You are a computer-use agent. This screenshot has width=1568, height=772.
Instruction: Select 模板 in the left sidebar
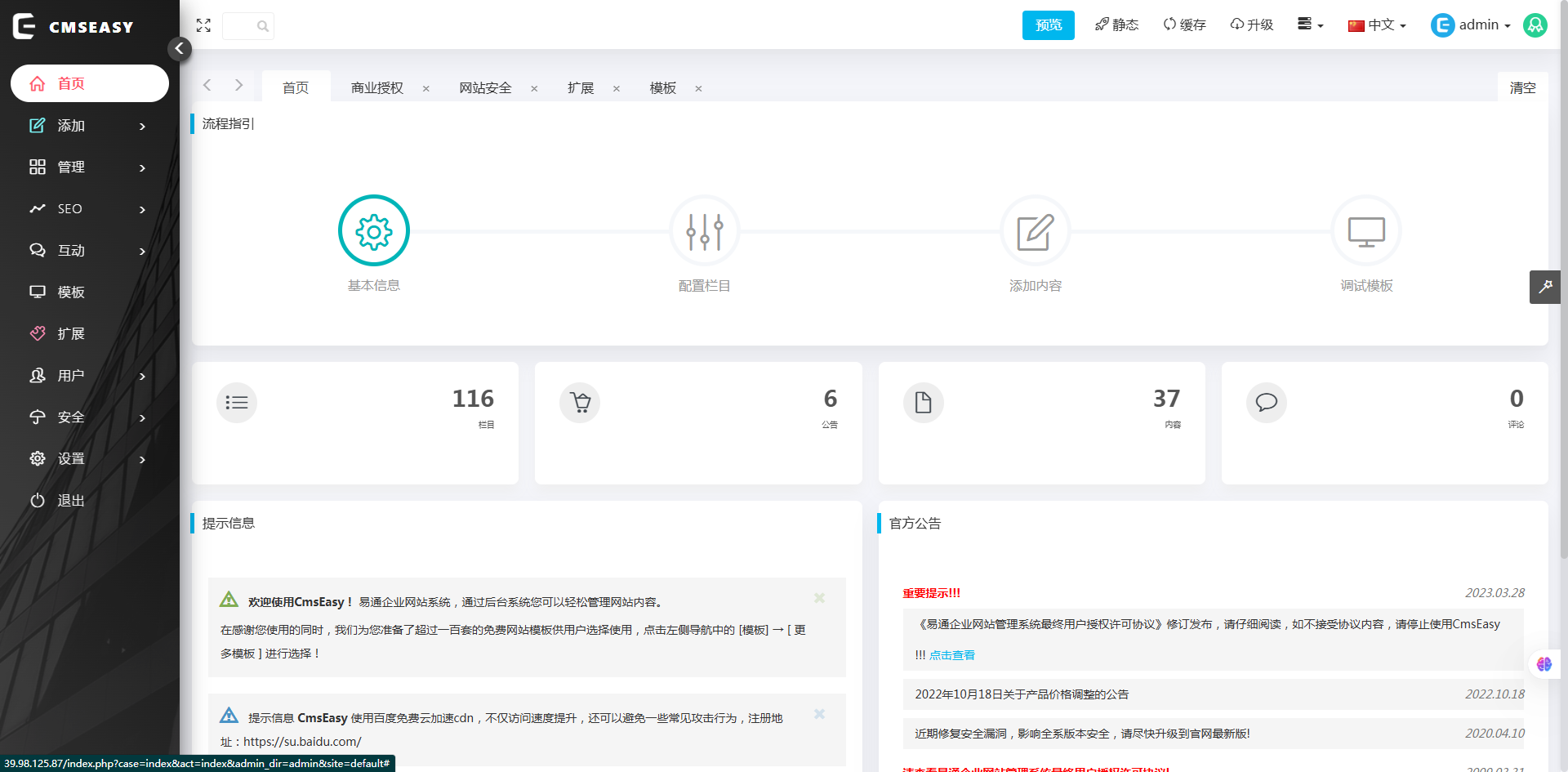[71, 292]
